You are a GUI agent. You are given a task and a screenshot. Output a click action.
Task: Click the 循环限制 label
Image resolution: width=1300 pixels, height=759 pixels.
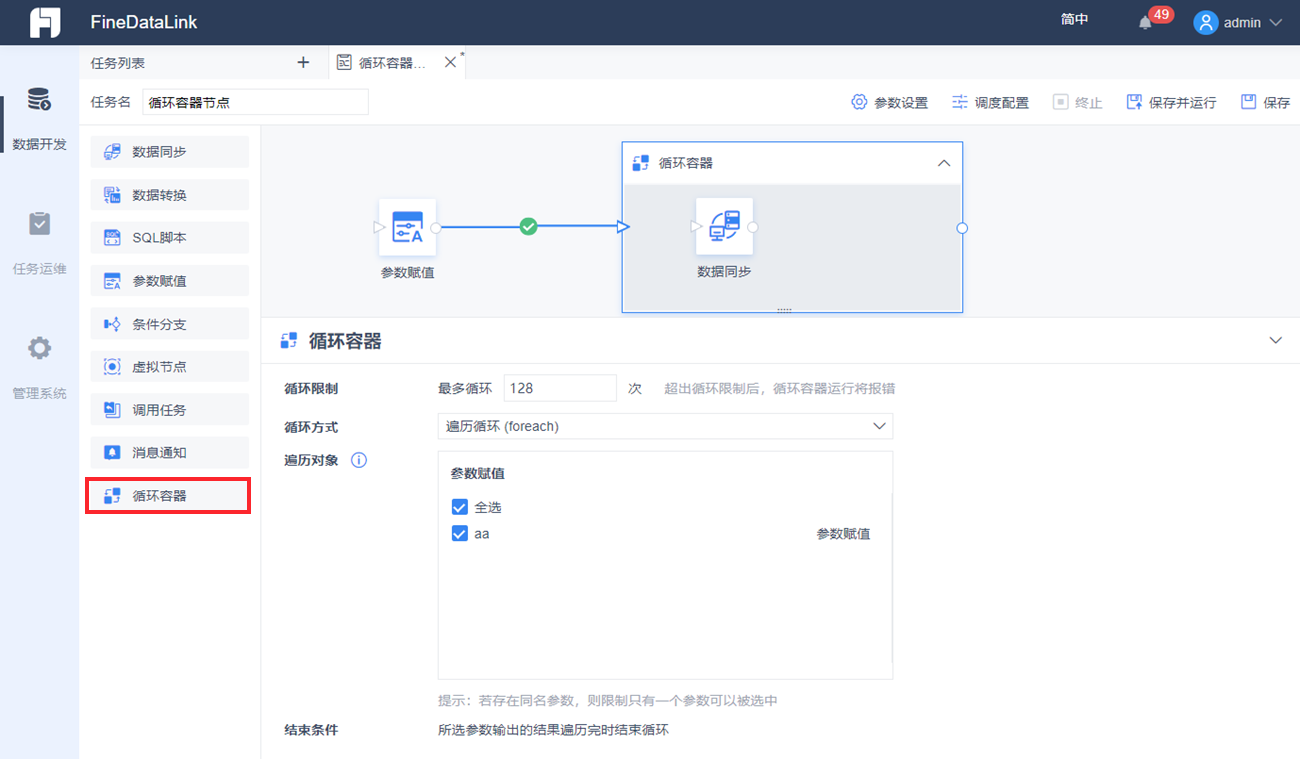point(311,388)
